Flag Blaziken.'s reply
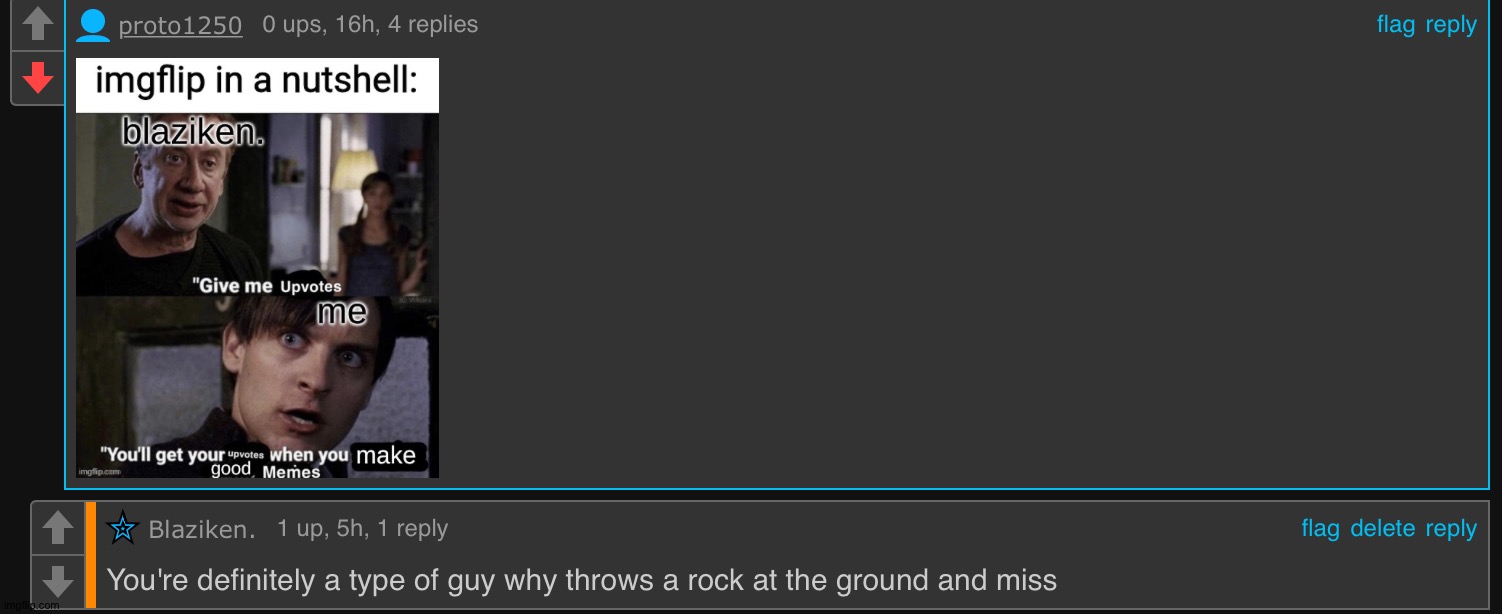 1320,529
